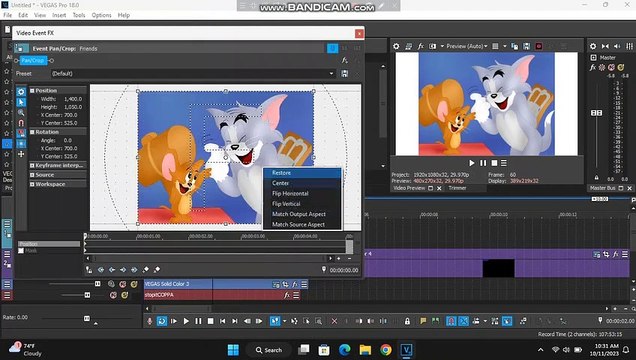Viewport: 636px width, 360px height.
Task: Collapse the Position section
Action: tap(32, 90)
